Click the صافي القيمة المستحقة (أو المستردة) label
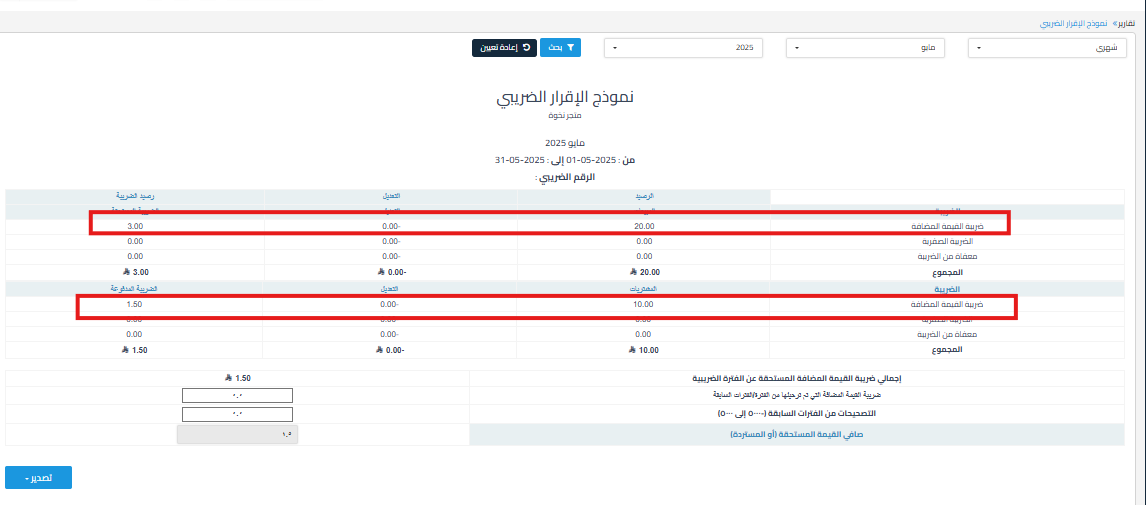The image size is (1146, 505). [796, 434]
